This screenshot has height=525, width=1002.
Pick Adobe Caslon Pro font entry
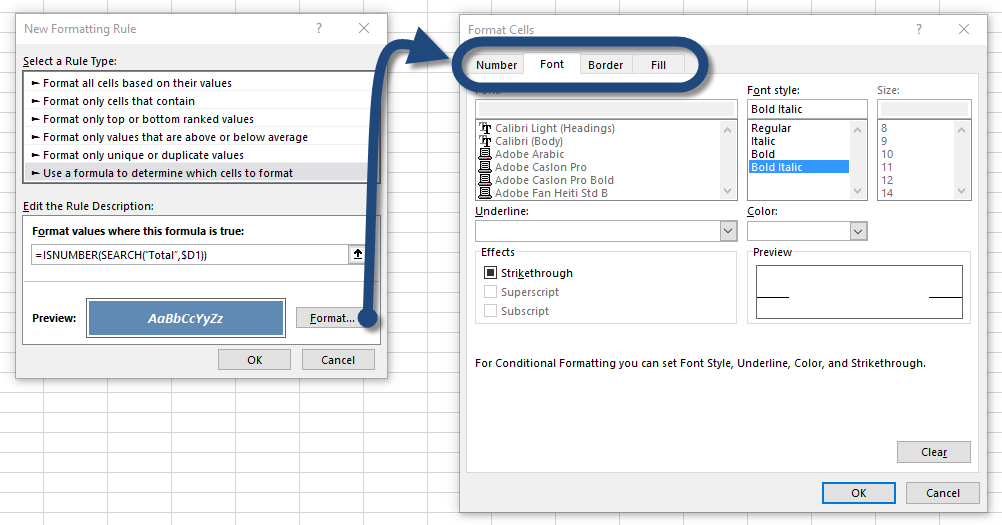pyautogui.click(x=540, y=167)
